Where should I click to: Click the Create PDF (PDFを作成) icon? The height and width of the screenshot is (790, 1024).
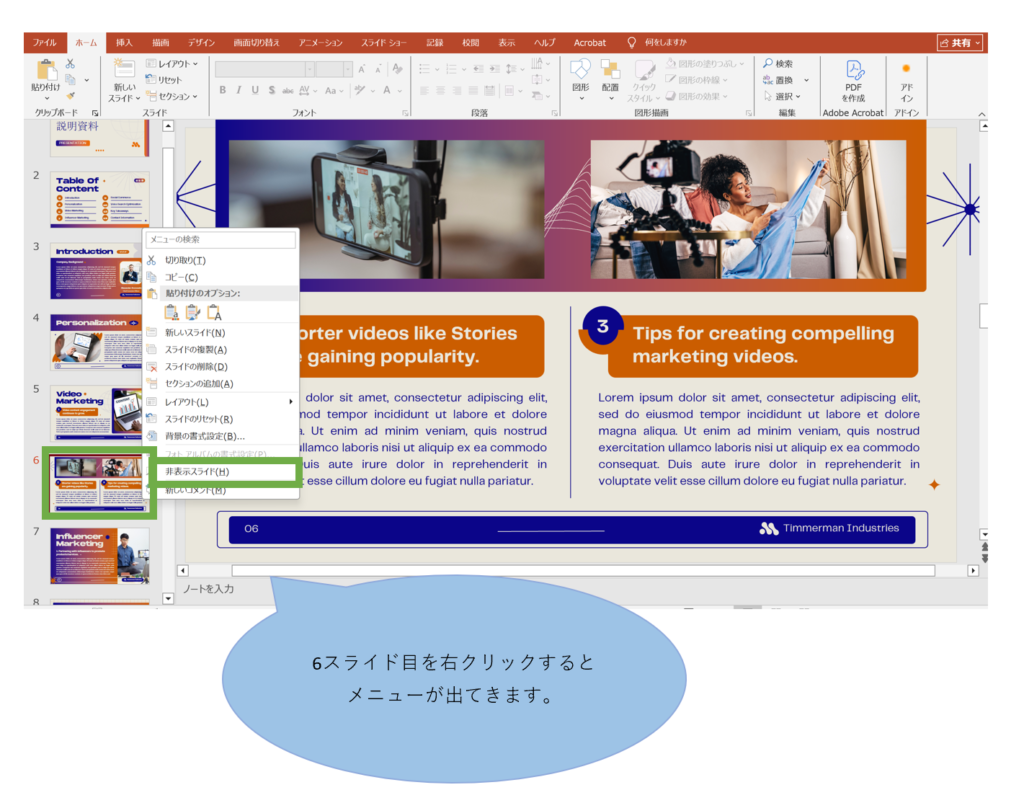point(853,71)
